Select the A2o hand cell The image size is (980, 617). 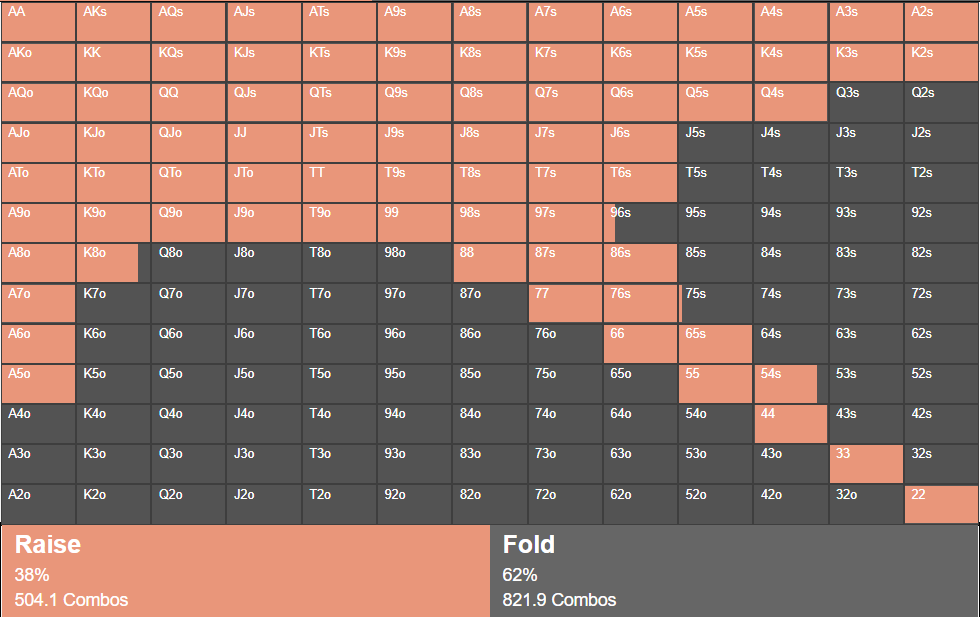(x=38, y=504)
